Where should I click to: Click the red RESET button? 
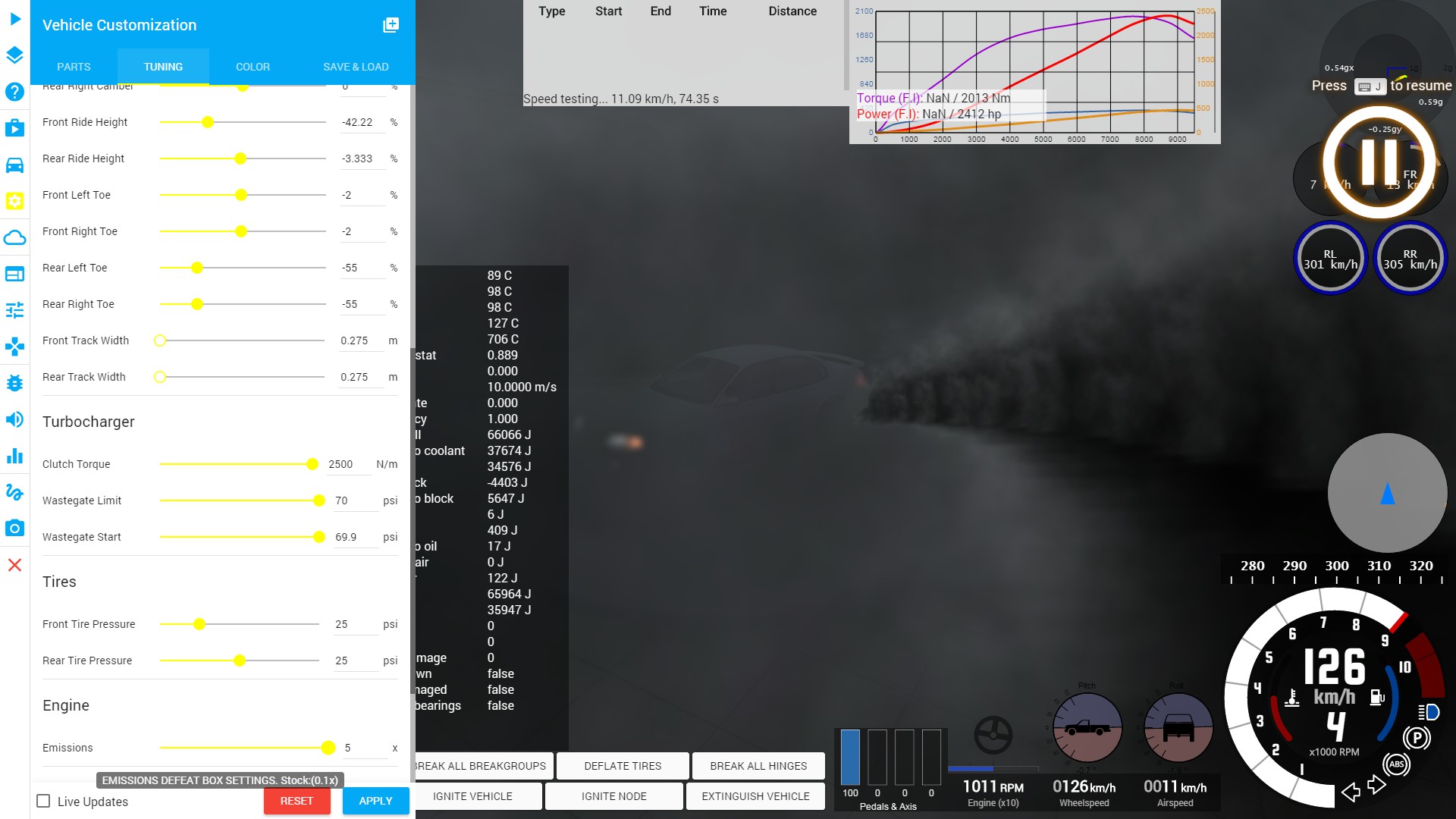coord(297,801)
